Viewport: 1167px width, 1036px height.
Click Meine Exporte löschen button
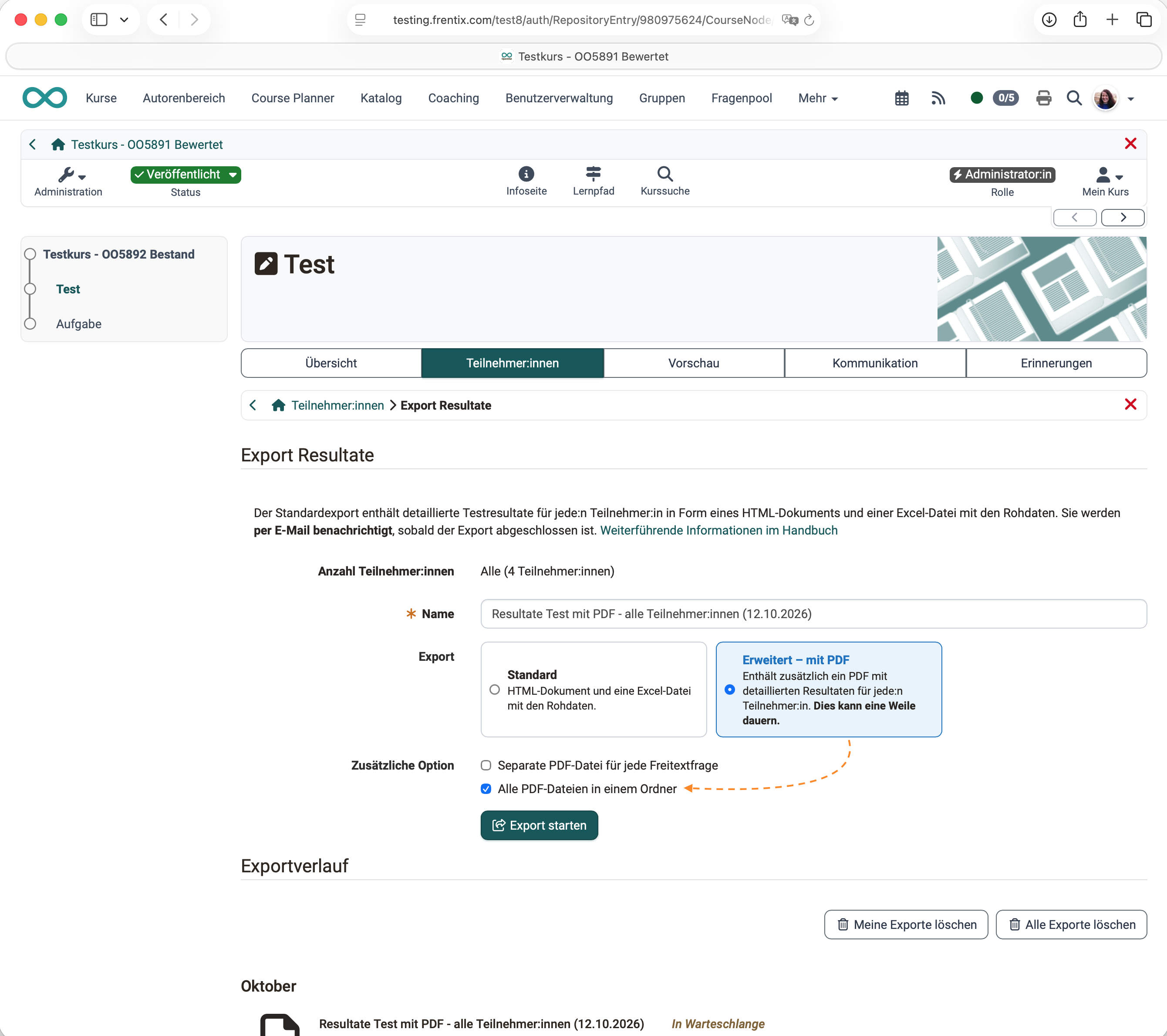pyautogui.click(x=906, y=924)
